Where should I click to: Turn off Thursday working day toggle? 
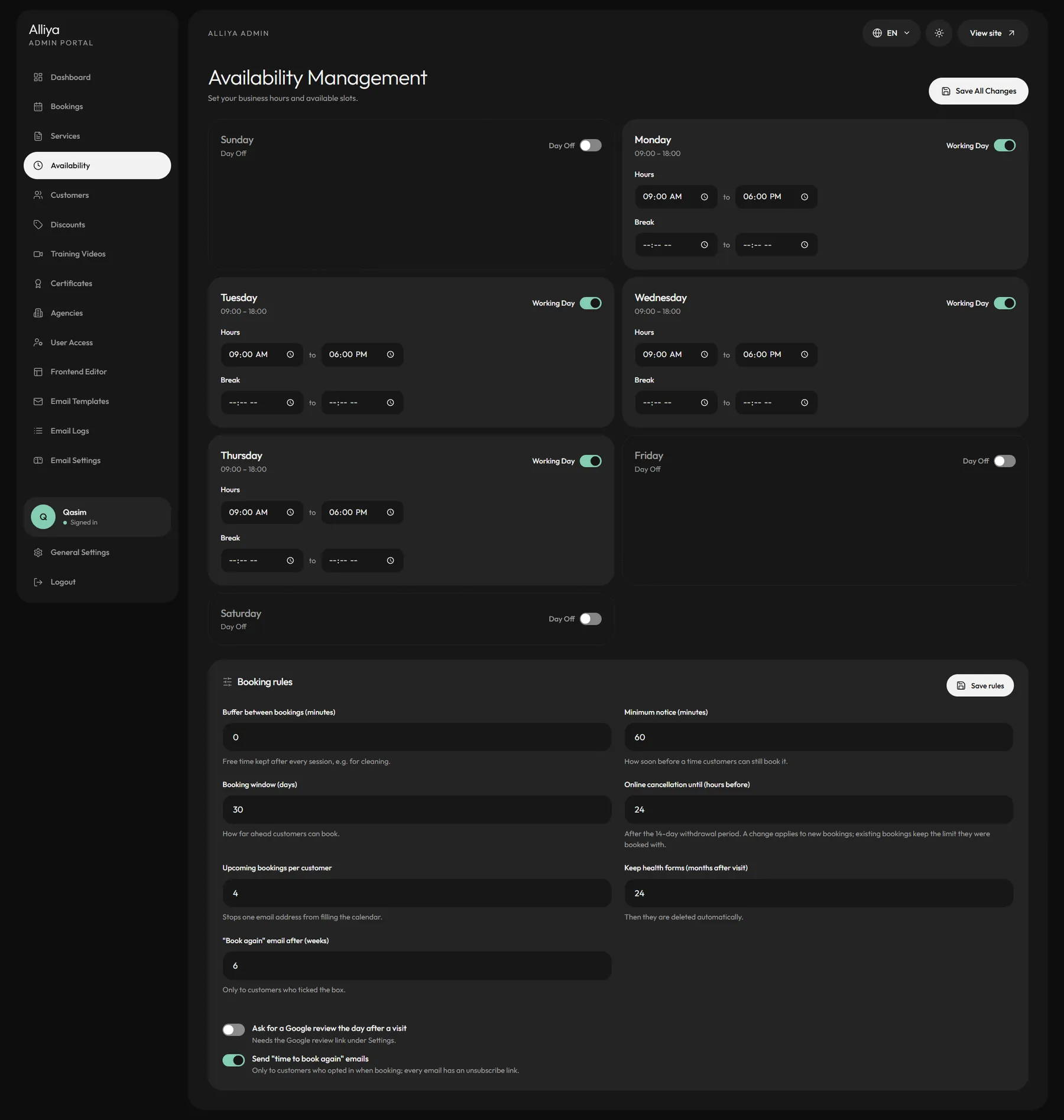pyautogui.click(x=591, y=461)
